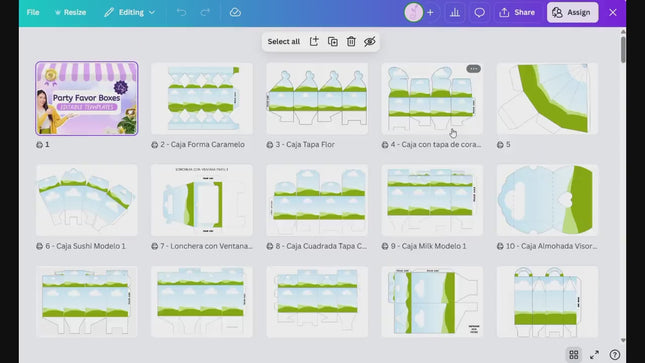This screenshot has width=645, height=363.
Task: Click the page 1 title label
Action: 47,144
